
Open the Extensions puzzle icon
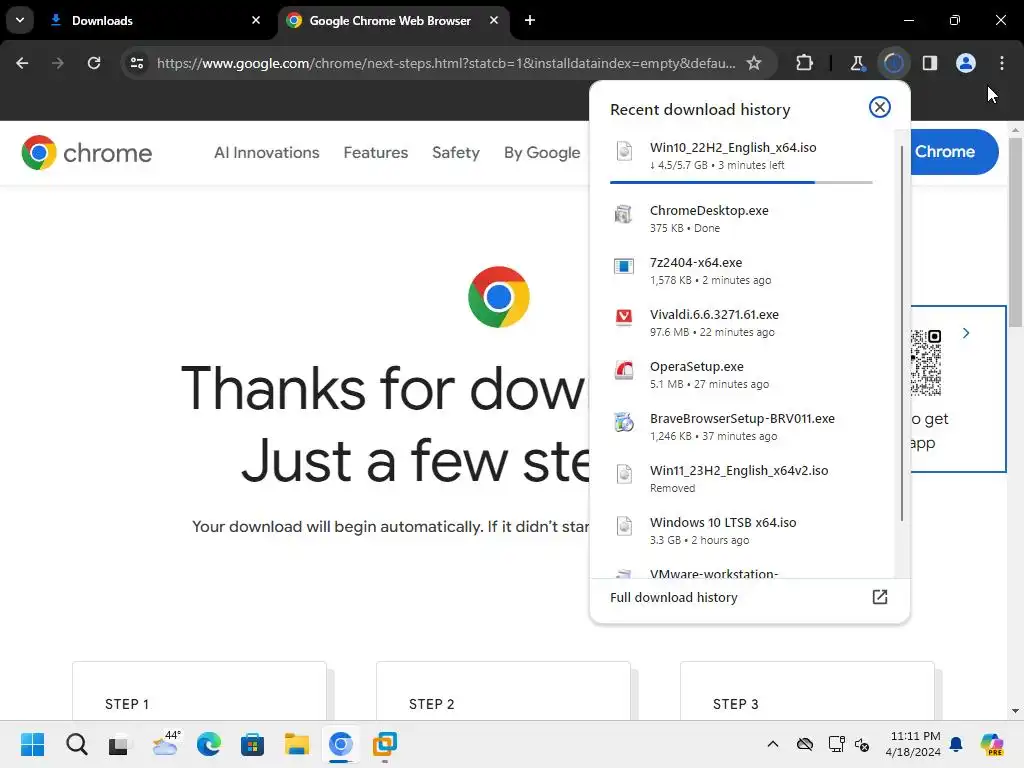click(x=805, y=63)
